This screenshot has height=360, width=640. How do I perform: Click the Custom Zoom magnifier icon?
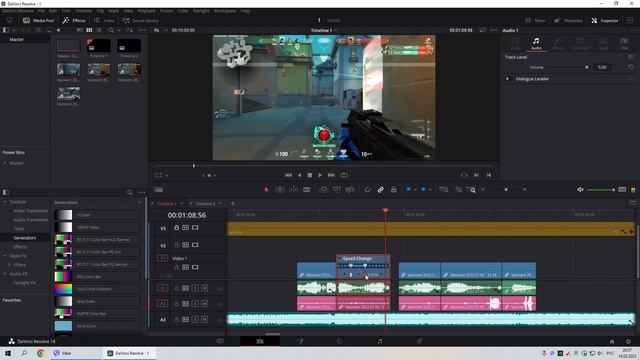[472, 189]
